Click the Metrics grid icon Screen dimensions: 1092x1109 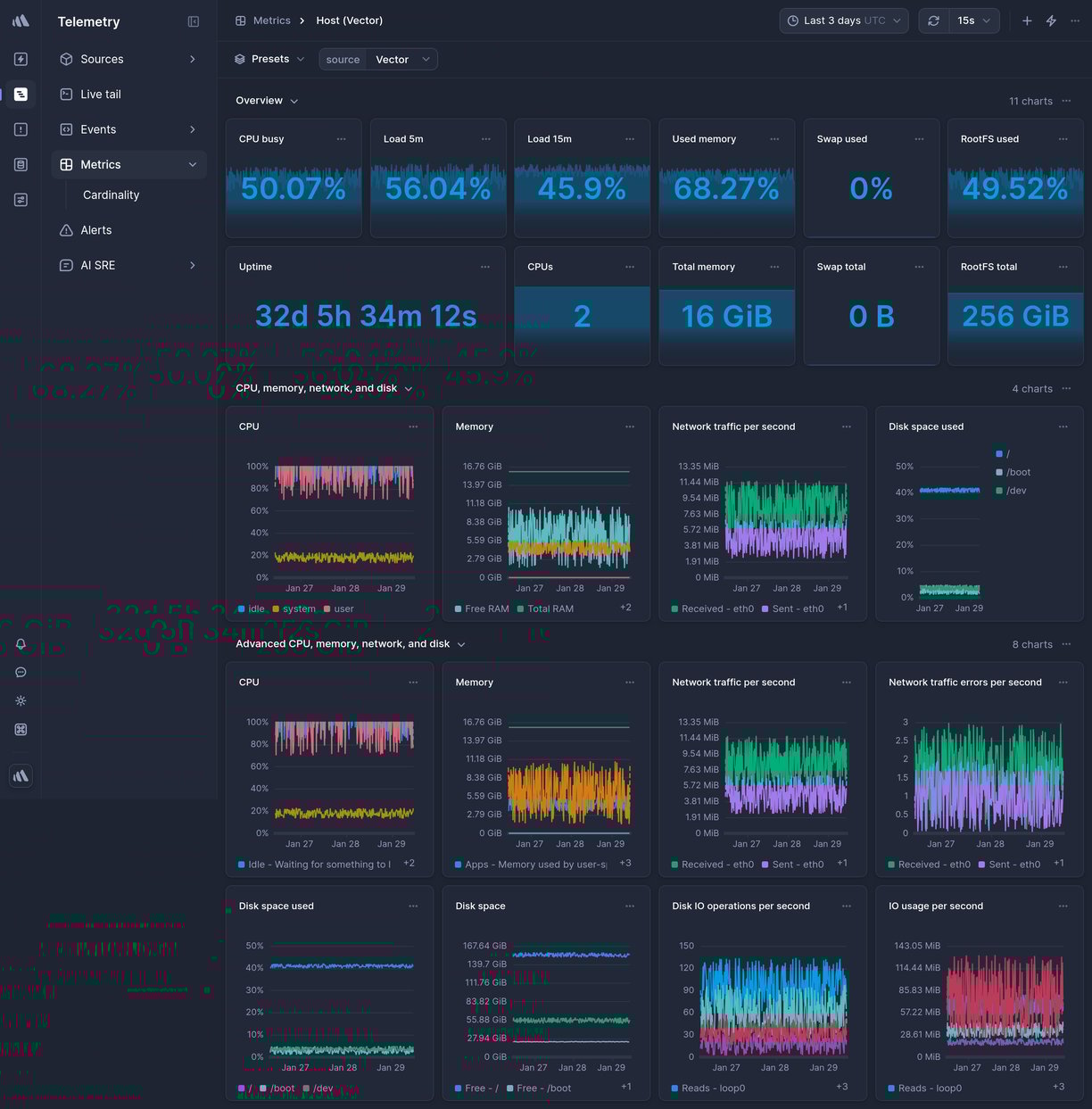pos(66,164)
